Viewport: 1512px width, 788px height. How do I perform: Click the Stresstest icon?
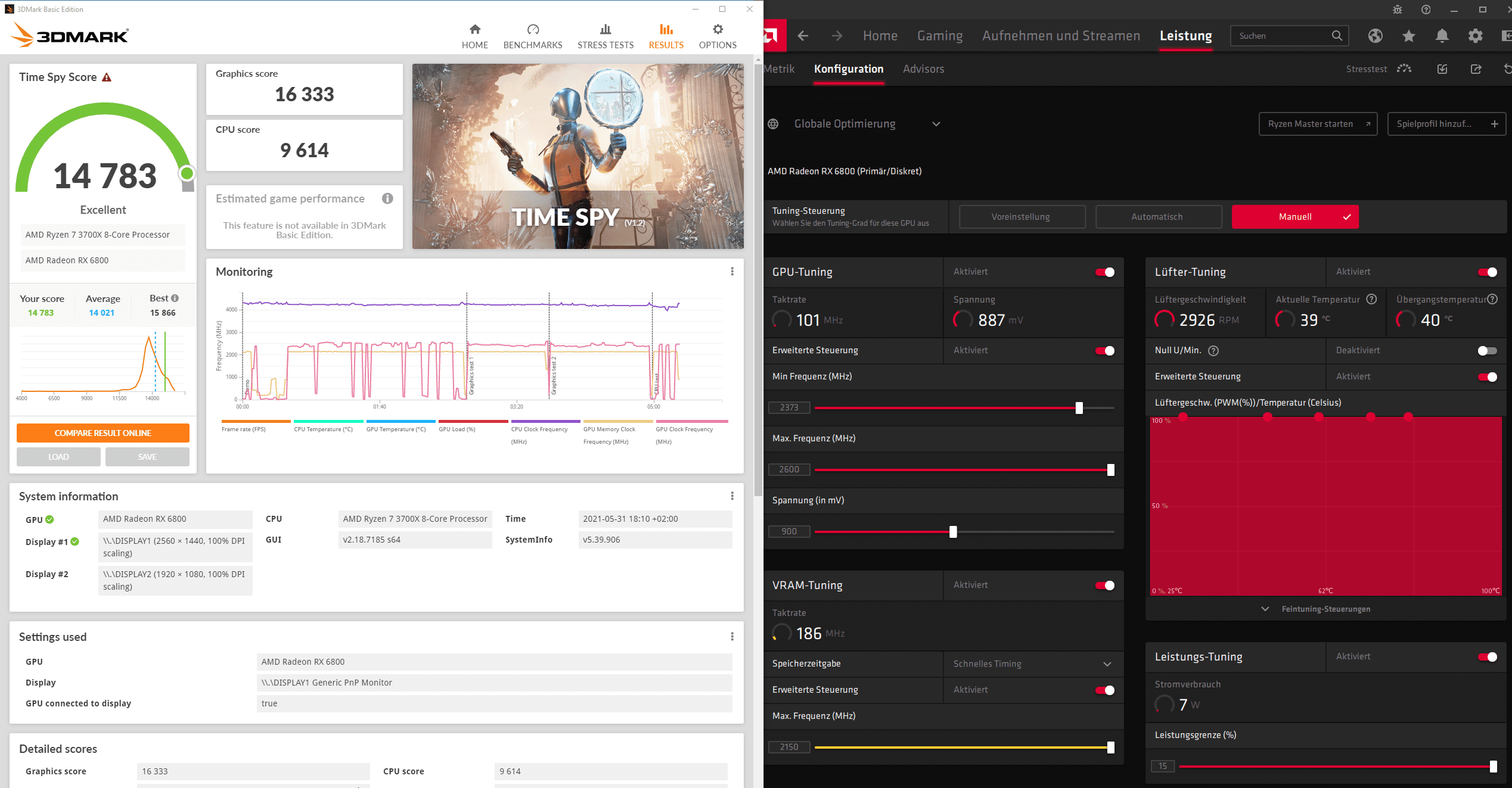(1404, 68)
